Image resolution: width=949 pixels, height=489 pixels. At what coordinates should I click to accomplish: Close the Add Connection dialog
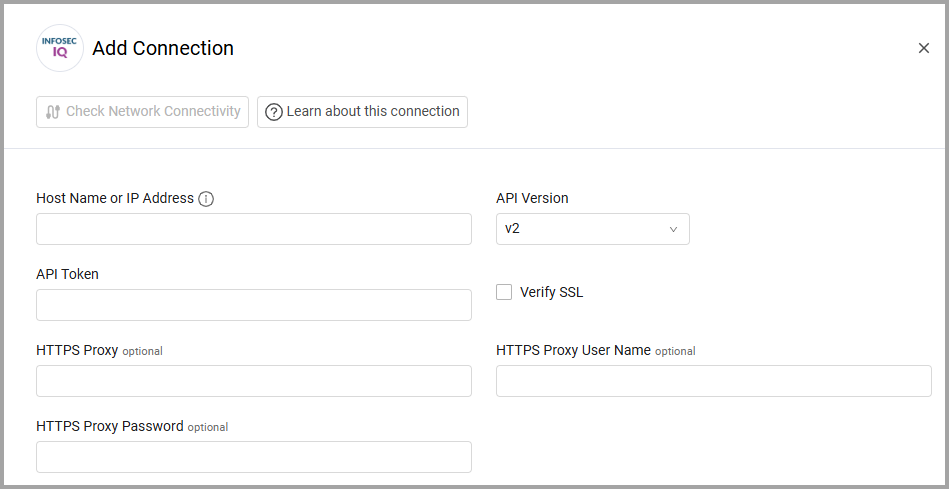click(x=923, y=48)
